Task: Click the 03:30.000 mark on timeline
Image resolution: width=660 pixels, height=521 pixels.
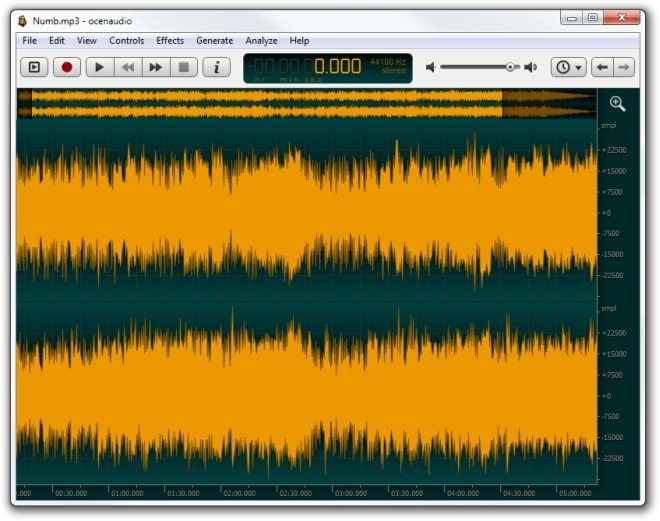Action: click(x=407, y=493)
